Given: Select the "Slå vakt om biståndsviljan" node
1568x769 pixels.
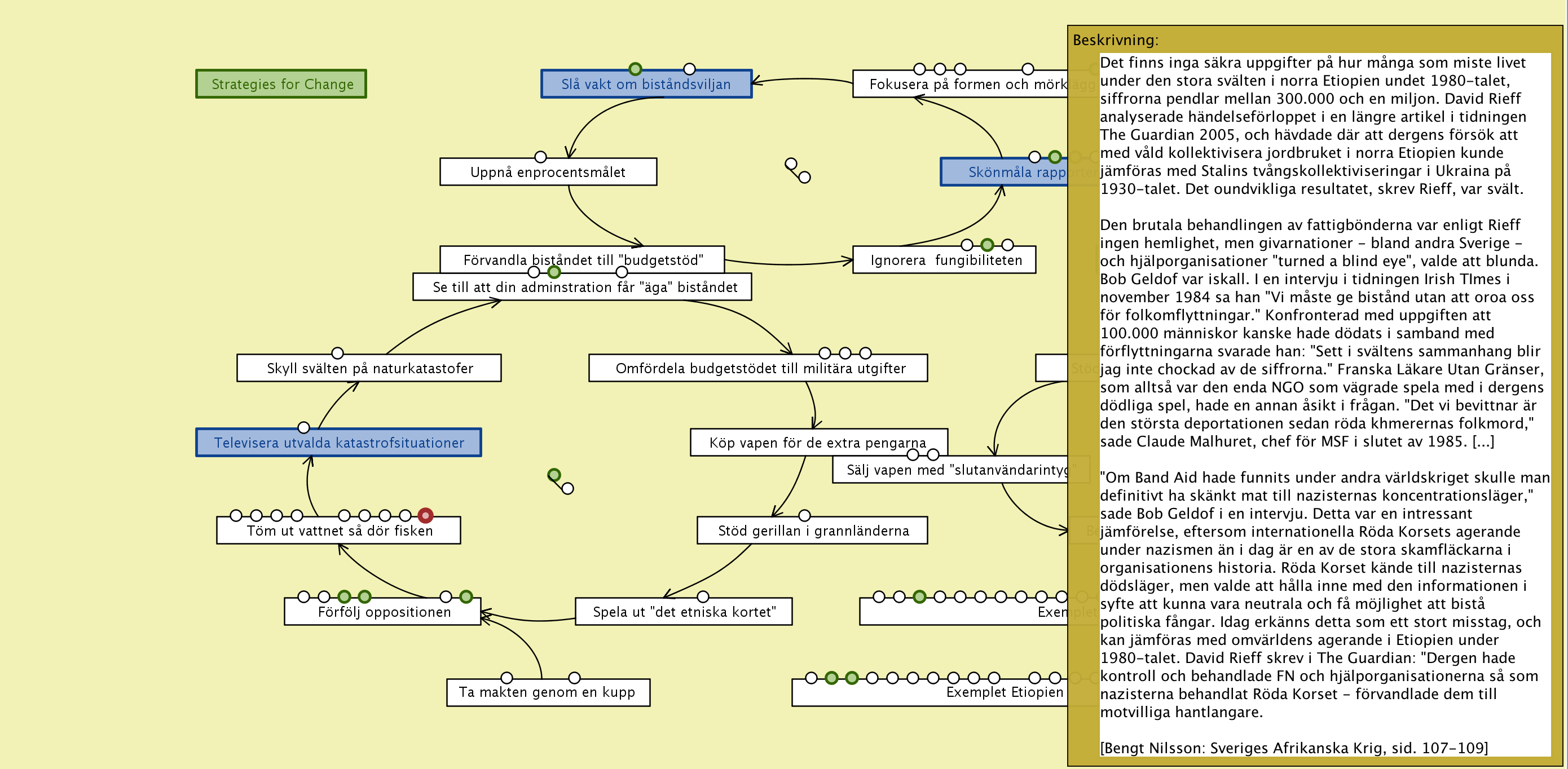Looking at the screenshot, I should [646, 85].
